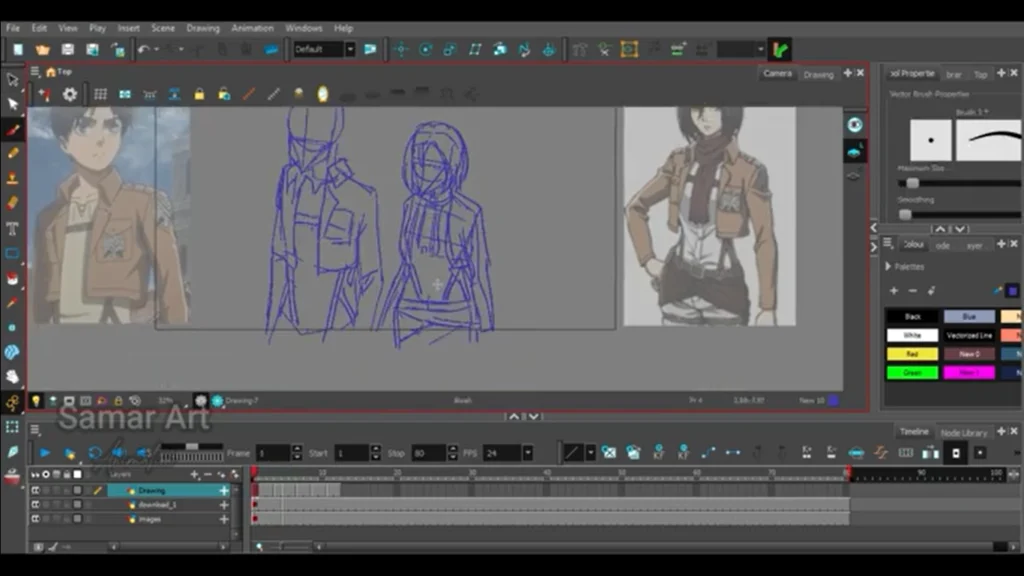Open the Animation menu
This screenshot has width=1024, height=576.
tap(252, 27)
